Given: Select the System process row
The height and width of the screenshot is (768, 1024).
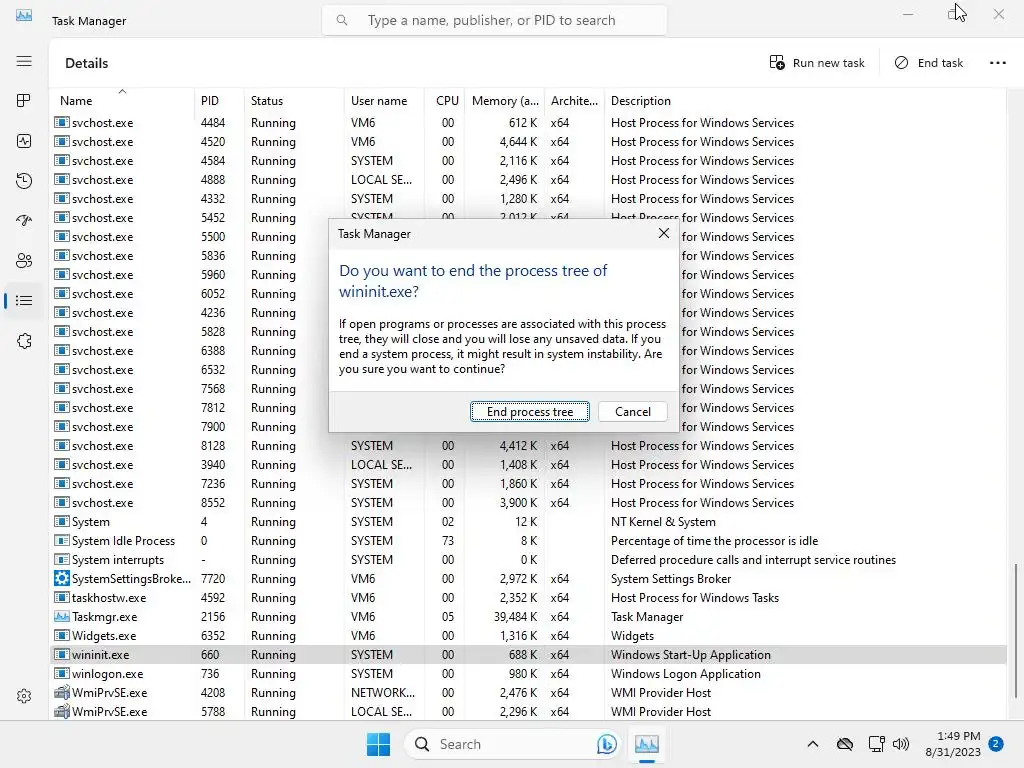Looking at the screenshot, I should (528, 522).
